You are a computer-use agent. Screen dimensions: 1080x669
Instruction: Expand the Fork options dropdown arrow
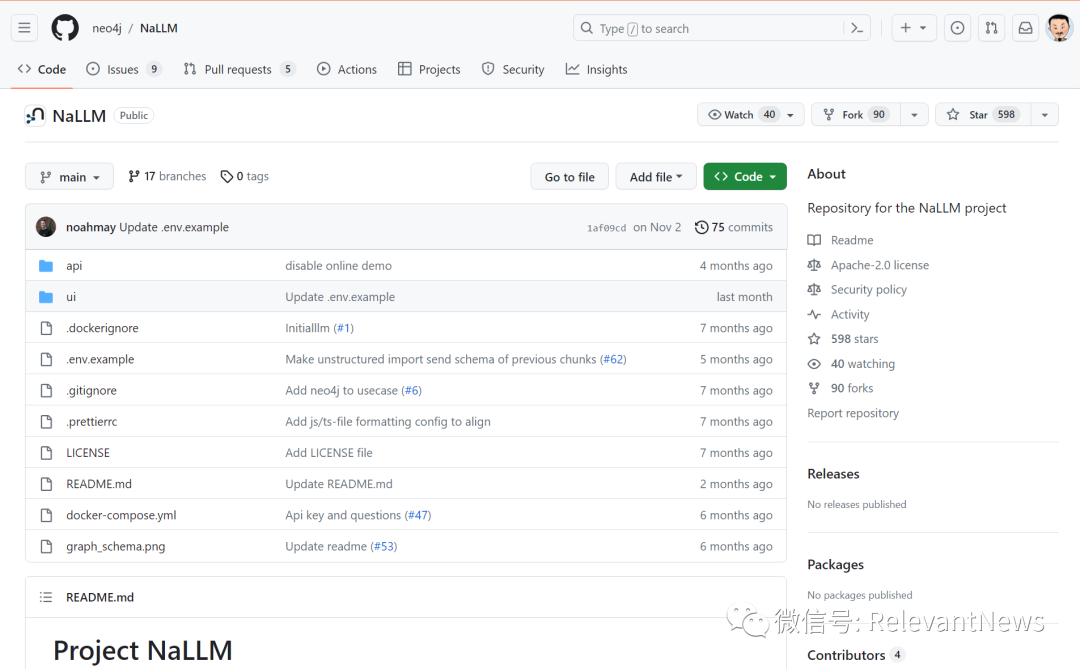click(914, 115)
